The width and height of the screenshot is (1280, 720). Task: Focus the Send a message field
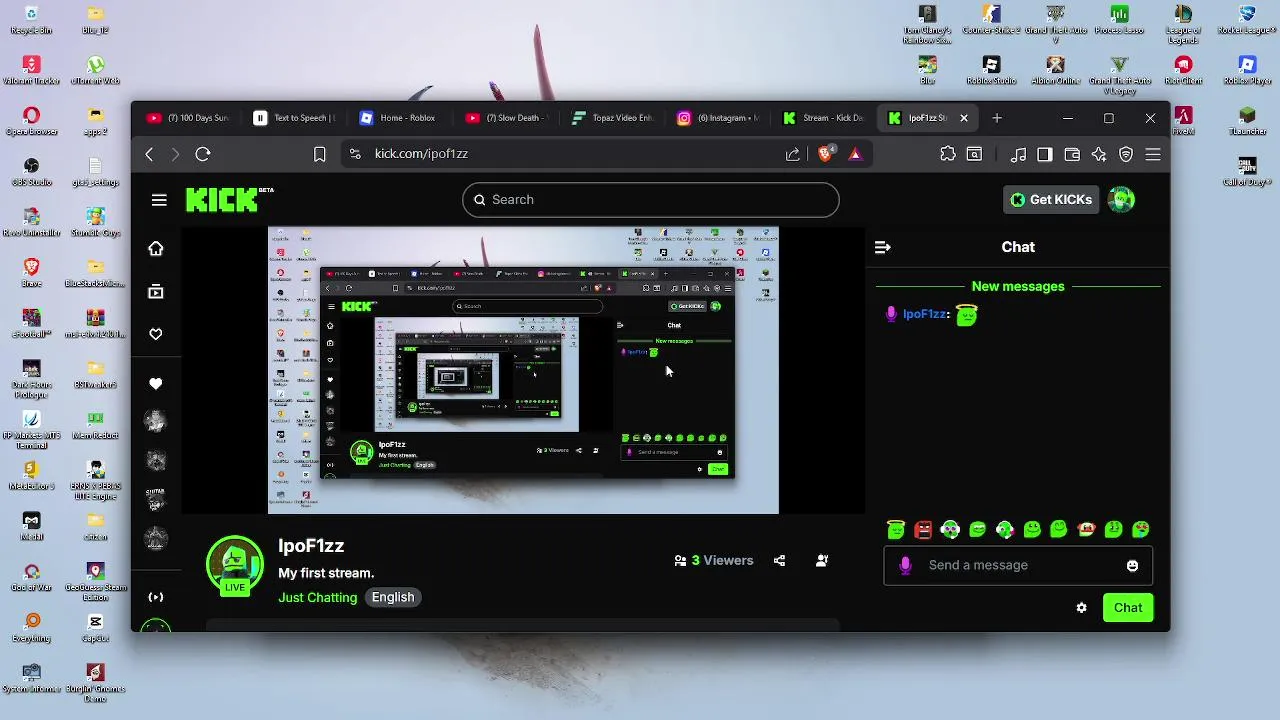[1018, 565]
